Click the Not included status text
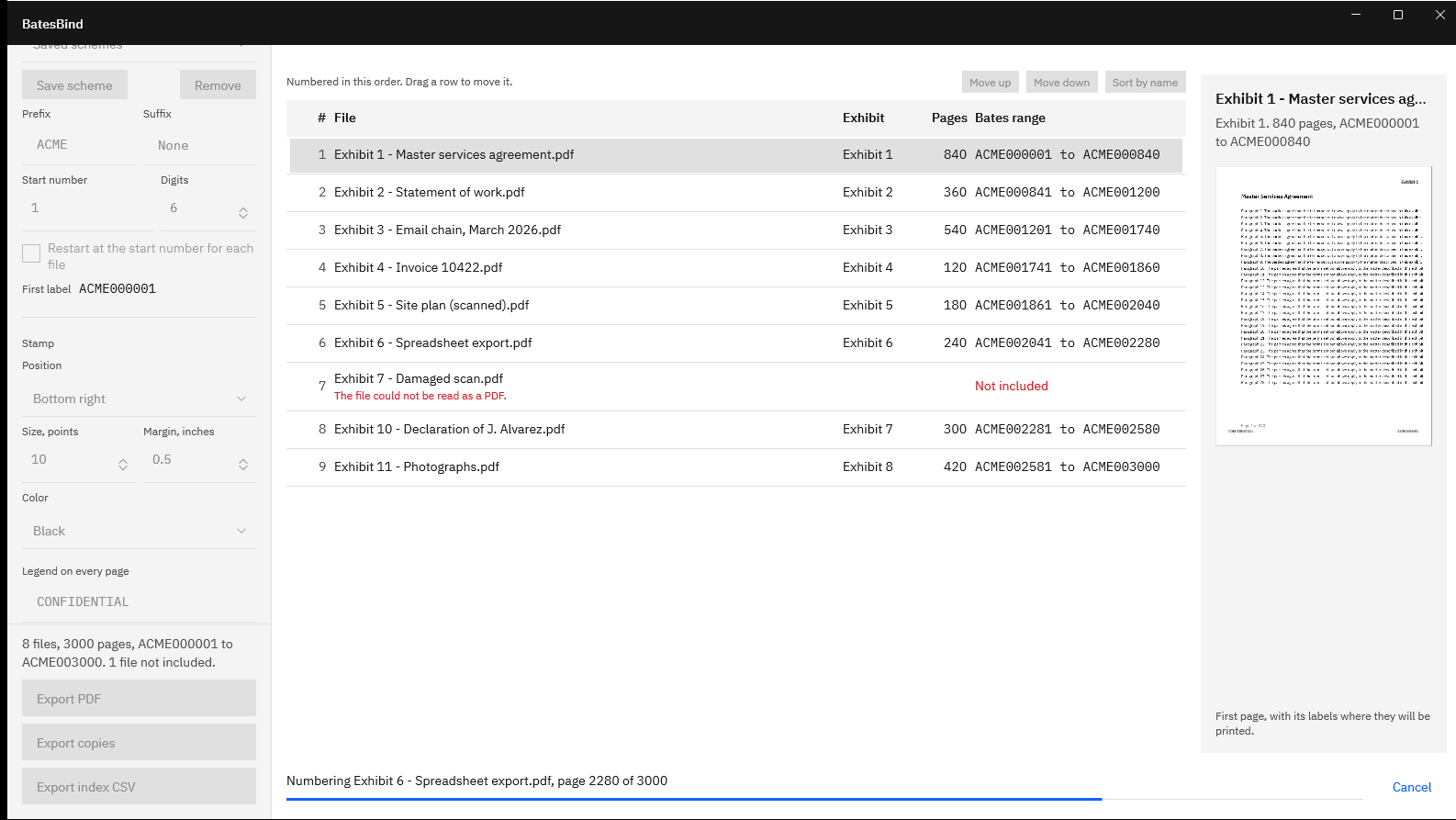Viewport: 1456px width, 820px height. (1012, 386)
